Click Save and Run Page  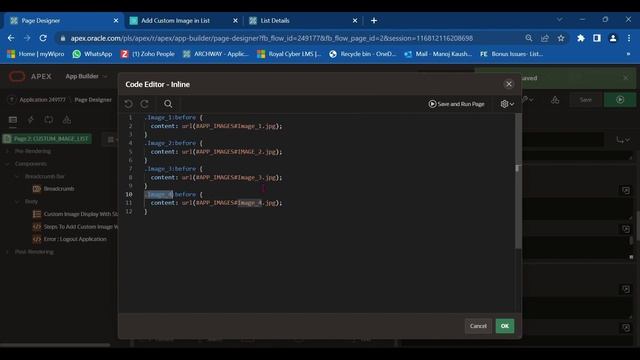coord(456,104)
